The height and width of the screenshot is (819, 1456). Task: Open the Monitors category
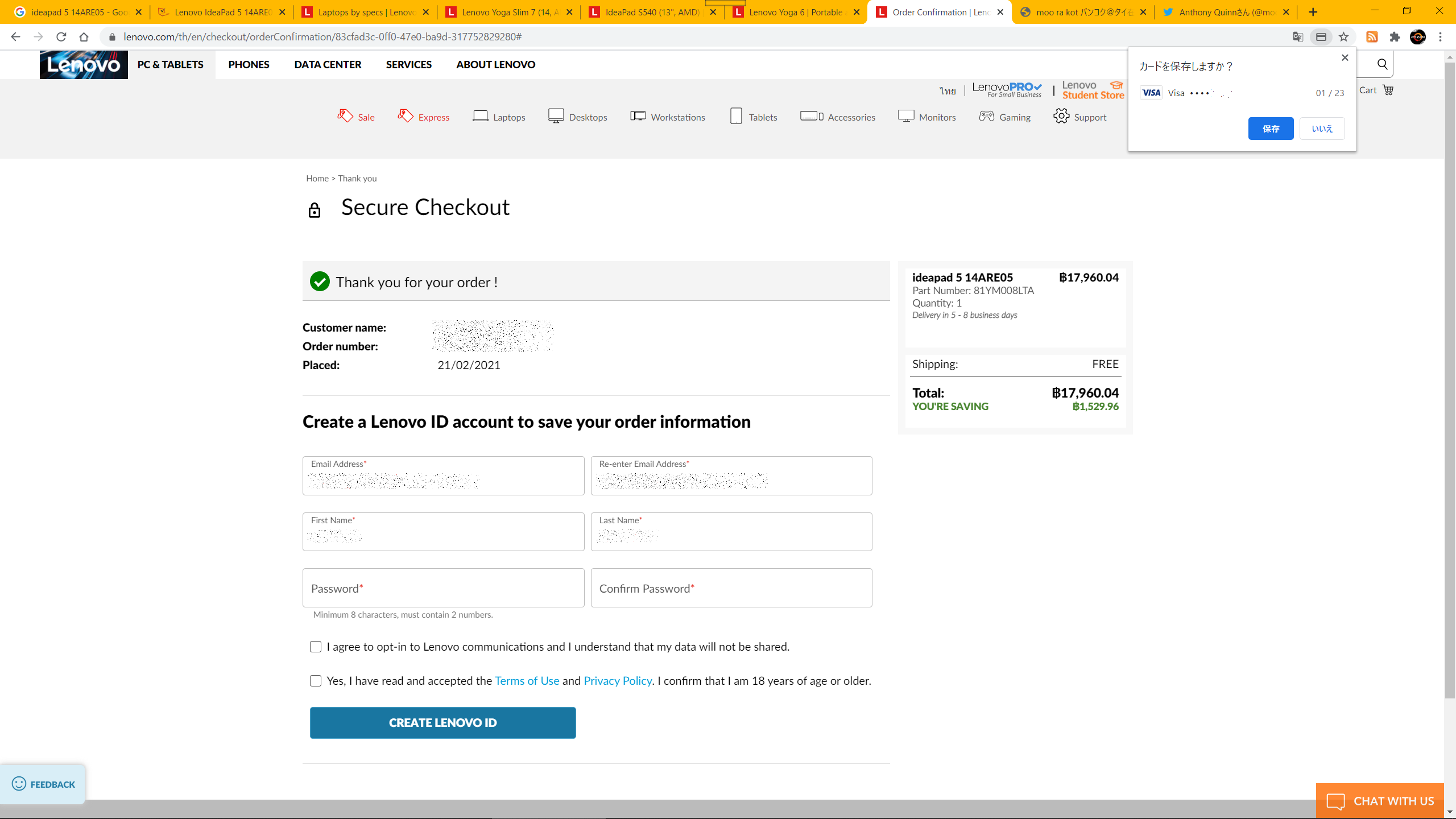click(x=927, y=117)
